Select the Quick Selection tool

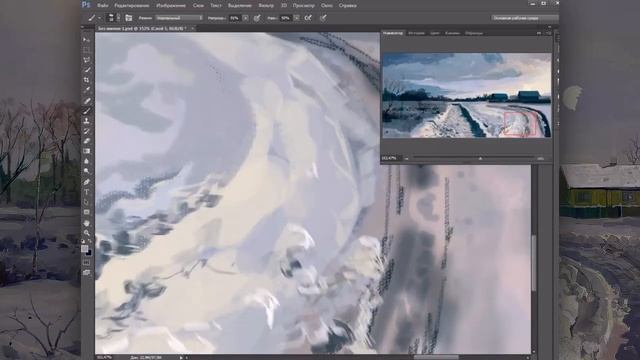pos(87,70)
